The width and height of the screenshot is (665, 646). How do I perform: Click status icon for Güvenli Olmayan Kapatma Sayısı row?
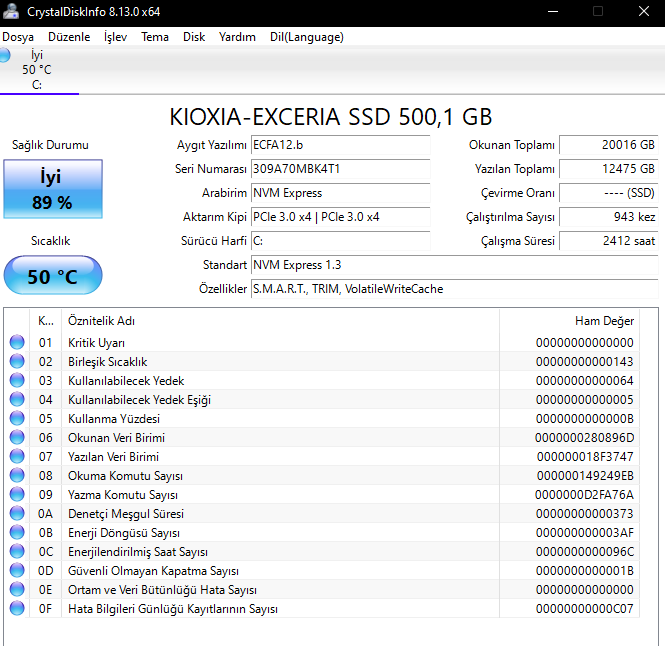pyautogui.click(x=17, y=570)
